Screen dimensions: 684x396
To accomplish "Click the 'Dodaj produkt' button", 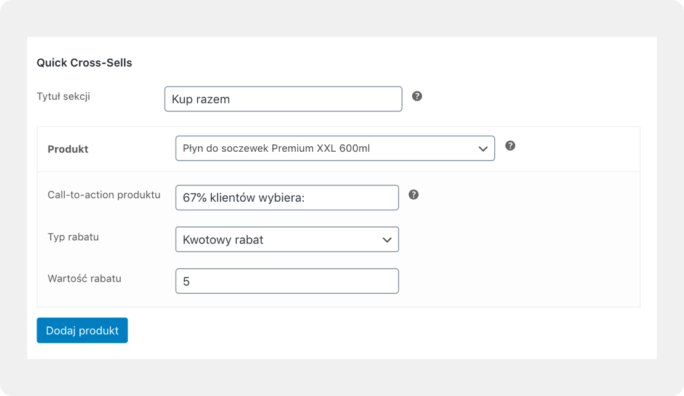I will pyautogui.click(x=82, y=330).
